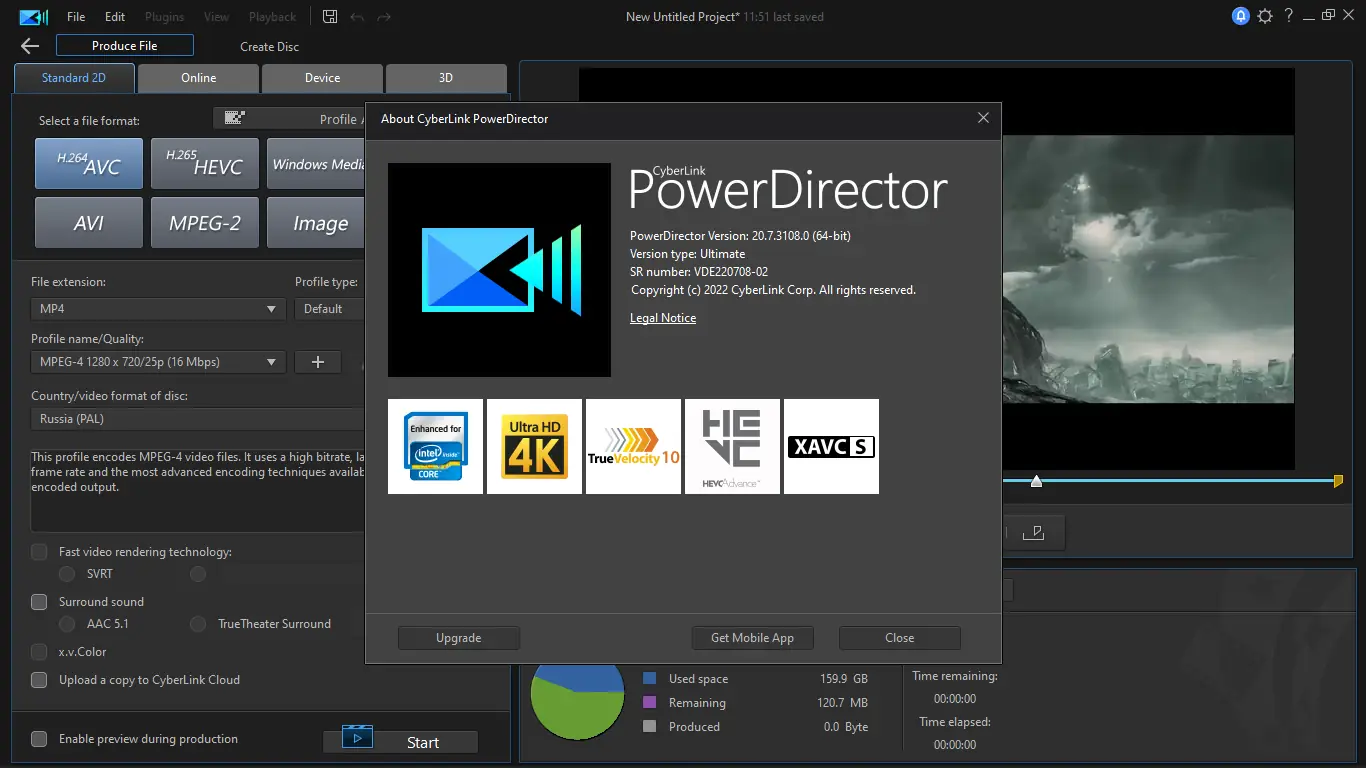Add new profile with the plus button

click(318, 362)
